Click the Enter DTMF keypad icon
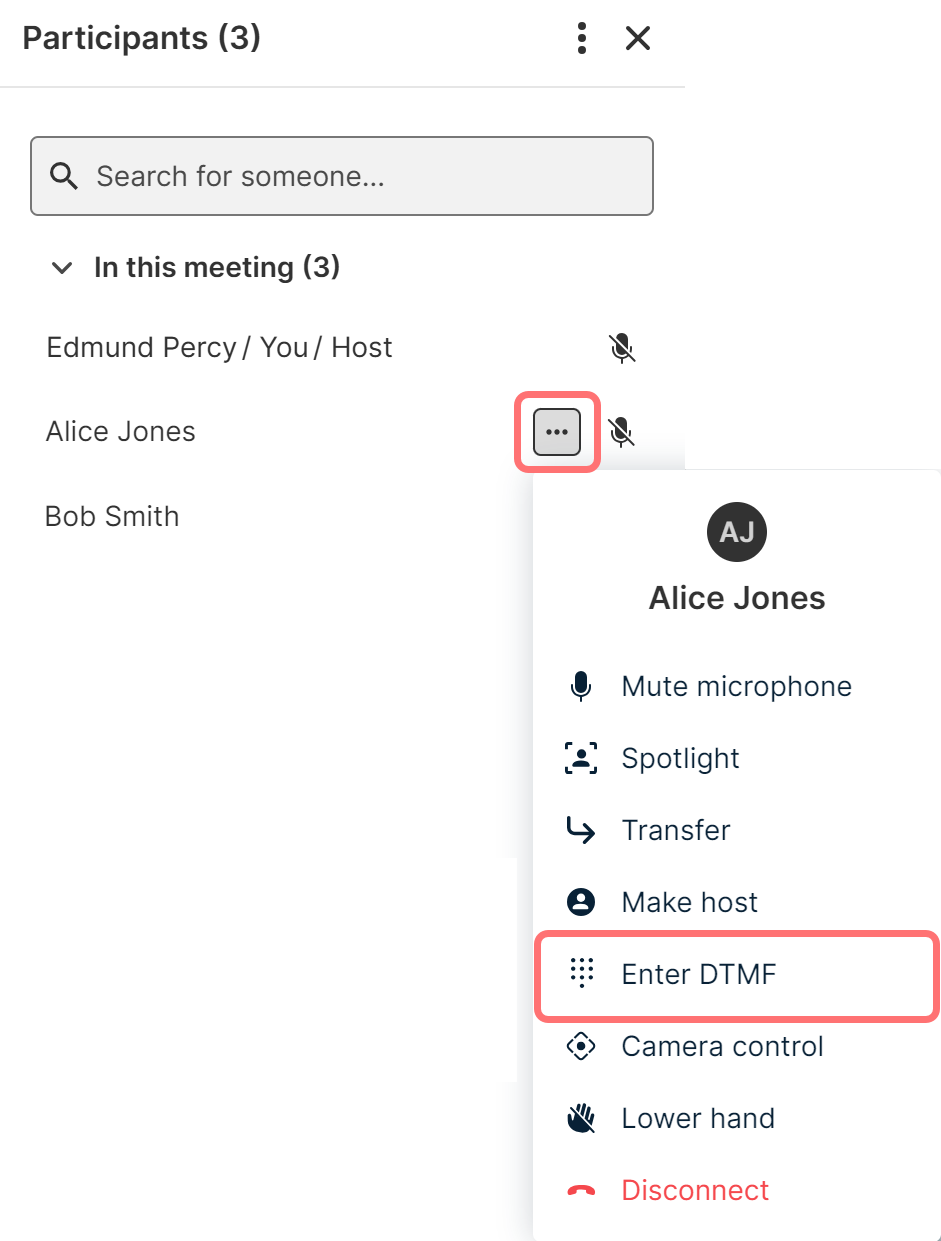This screenshot has height=1241, width=941. (x=581, y=974)
